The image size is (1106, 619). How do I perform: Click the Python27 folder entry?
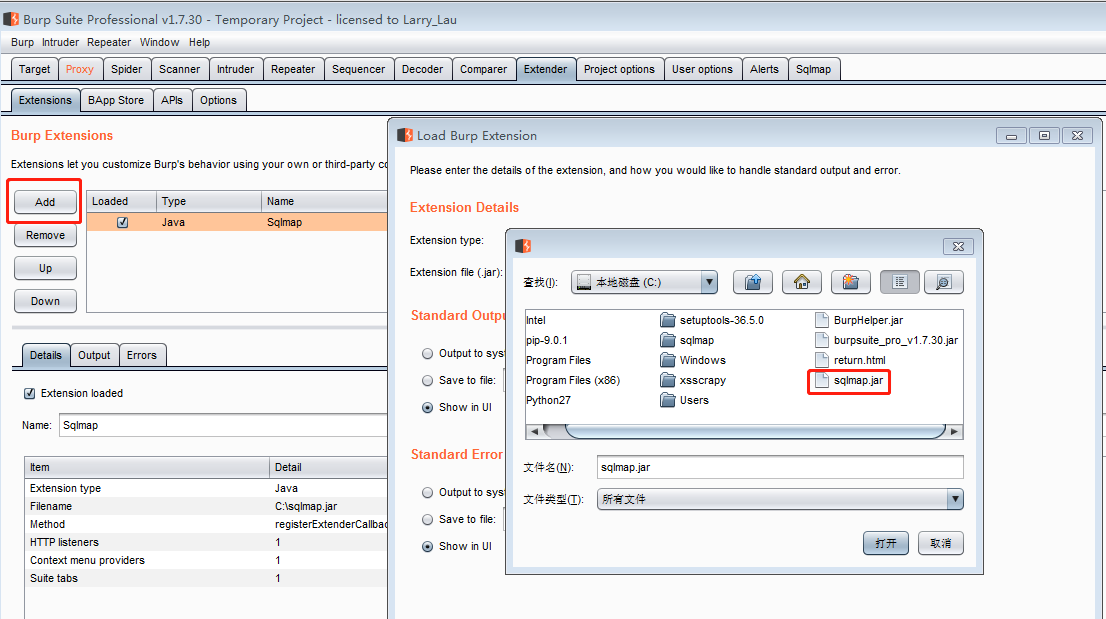click(x=548, y=400)
